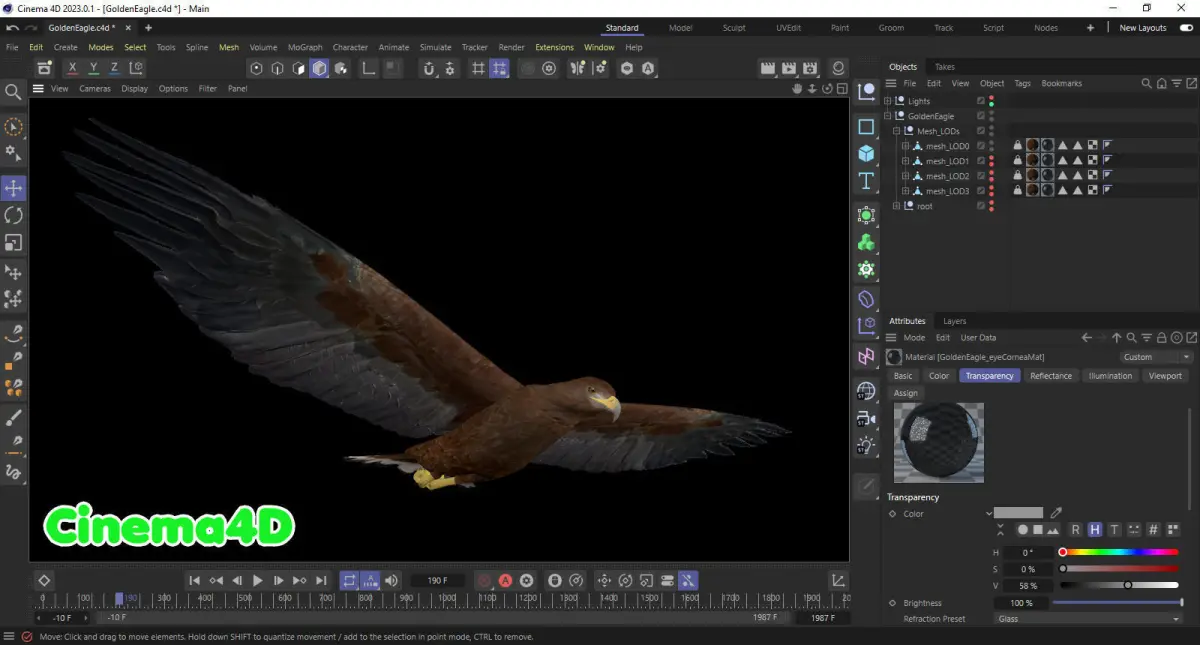Image resolution: width=1200 pixels, height=645 pixels.
Task: Switch to the Reflectance tab
Action: click(1050, 376)
